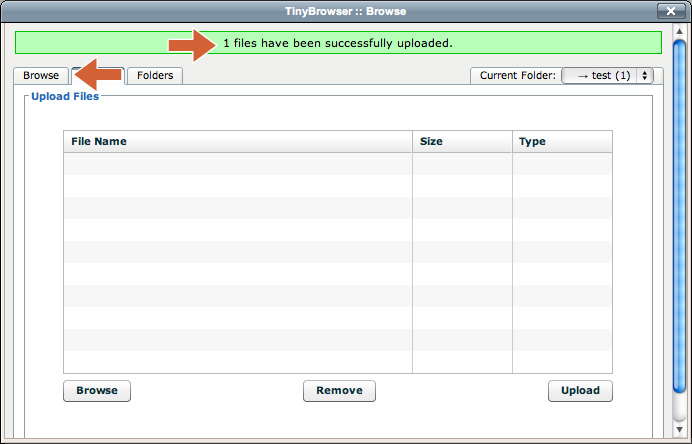Click the Type column header
The height and width of the screenshot is (444, 692).
[x=562, y=142]
